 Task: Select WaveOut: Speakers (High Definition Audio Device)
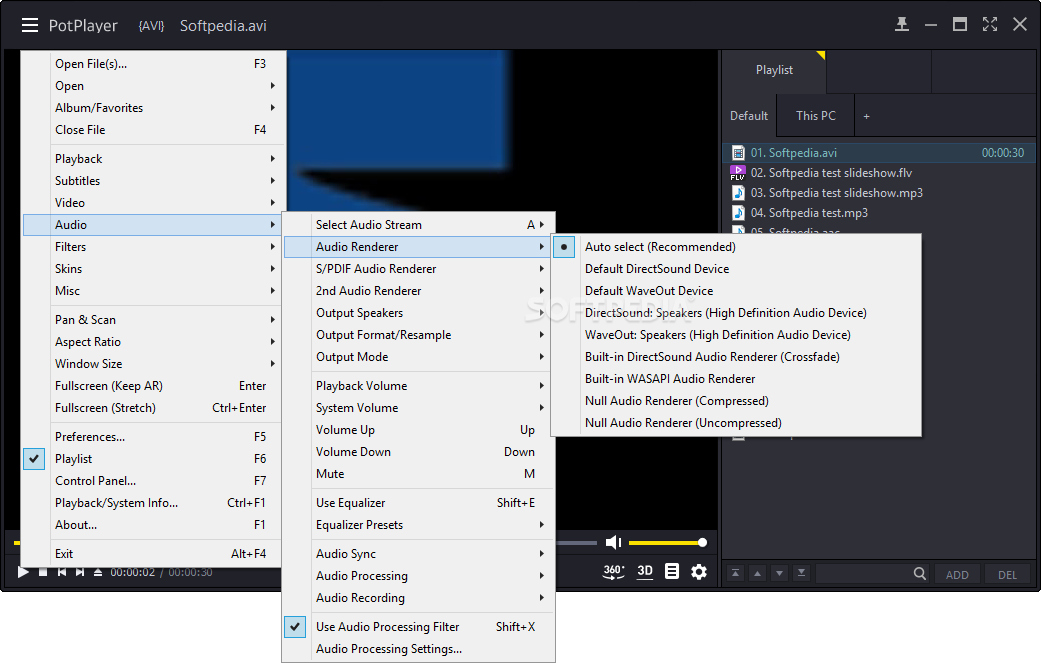coord(736,334)
